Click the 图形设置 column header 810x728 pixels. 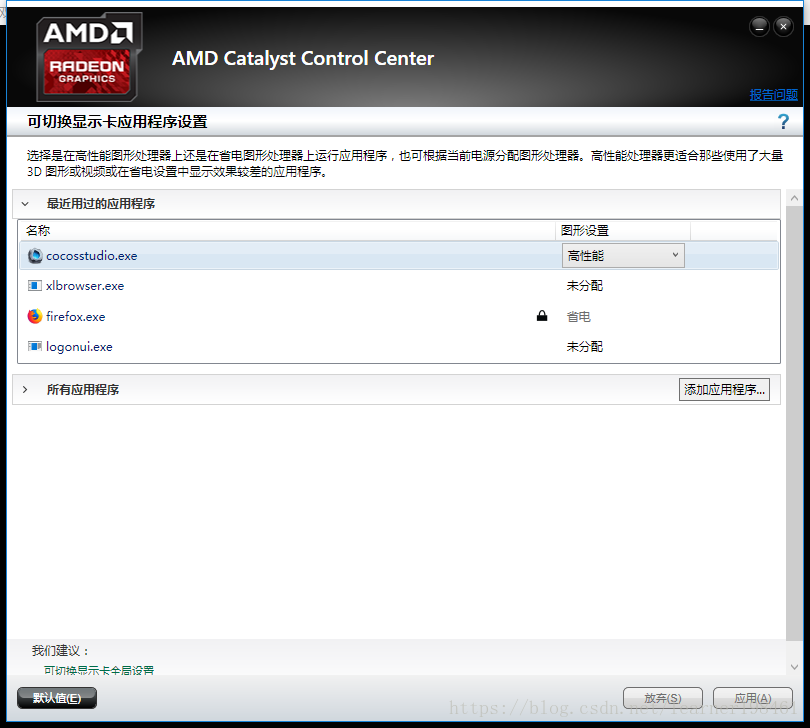(623, 230)
